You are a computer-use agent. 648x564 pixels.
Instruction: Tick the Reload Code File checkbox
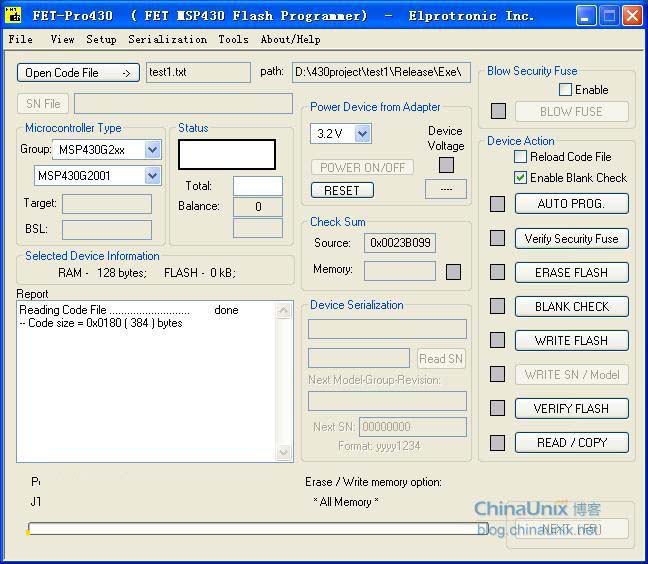520,157
